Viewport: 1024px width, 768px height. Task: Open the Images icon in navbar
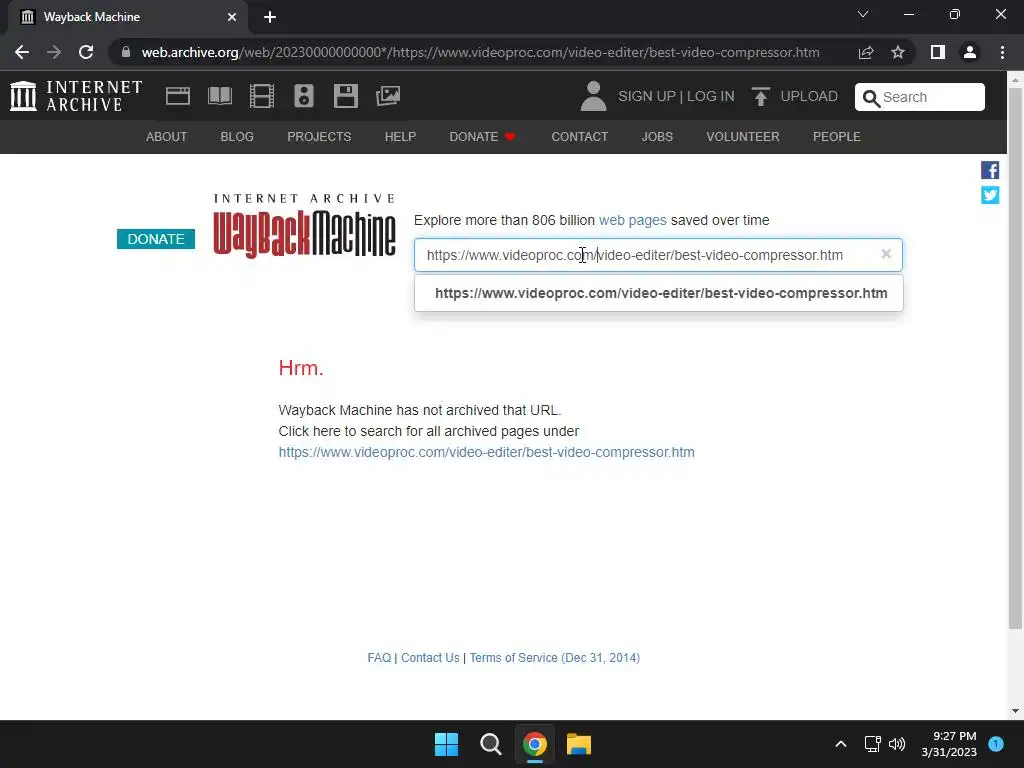pos(388,96)
